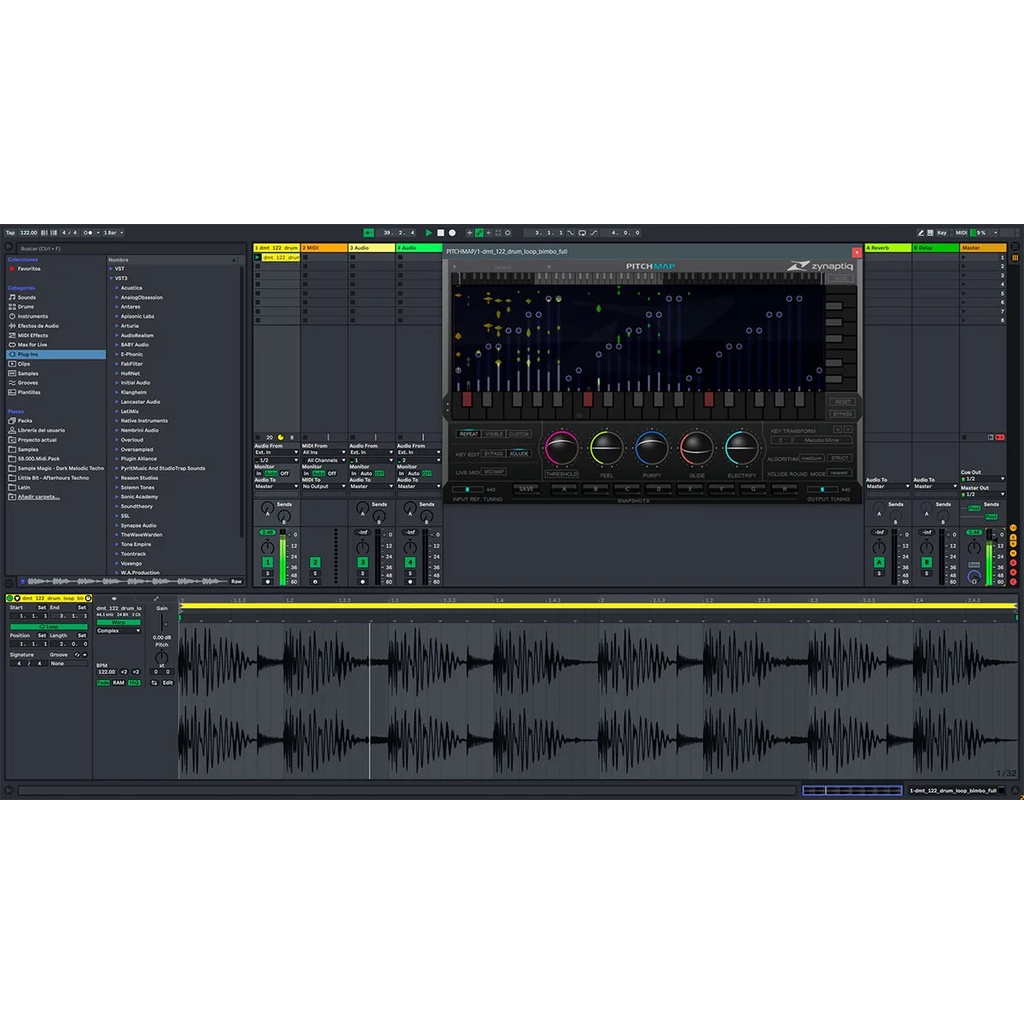
Task: Click the Electrify knob in Pitchmap
Action: (741, 448)
